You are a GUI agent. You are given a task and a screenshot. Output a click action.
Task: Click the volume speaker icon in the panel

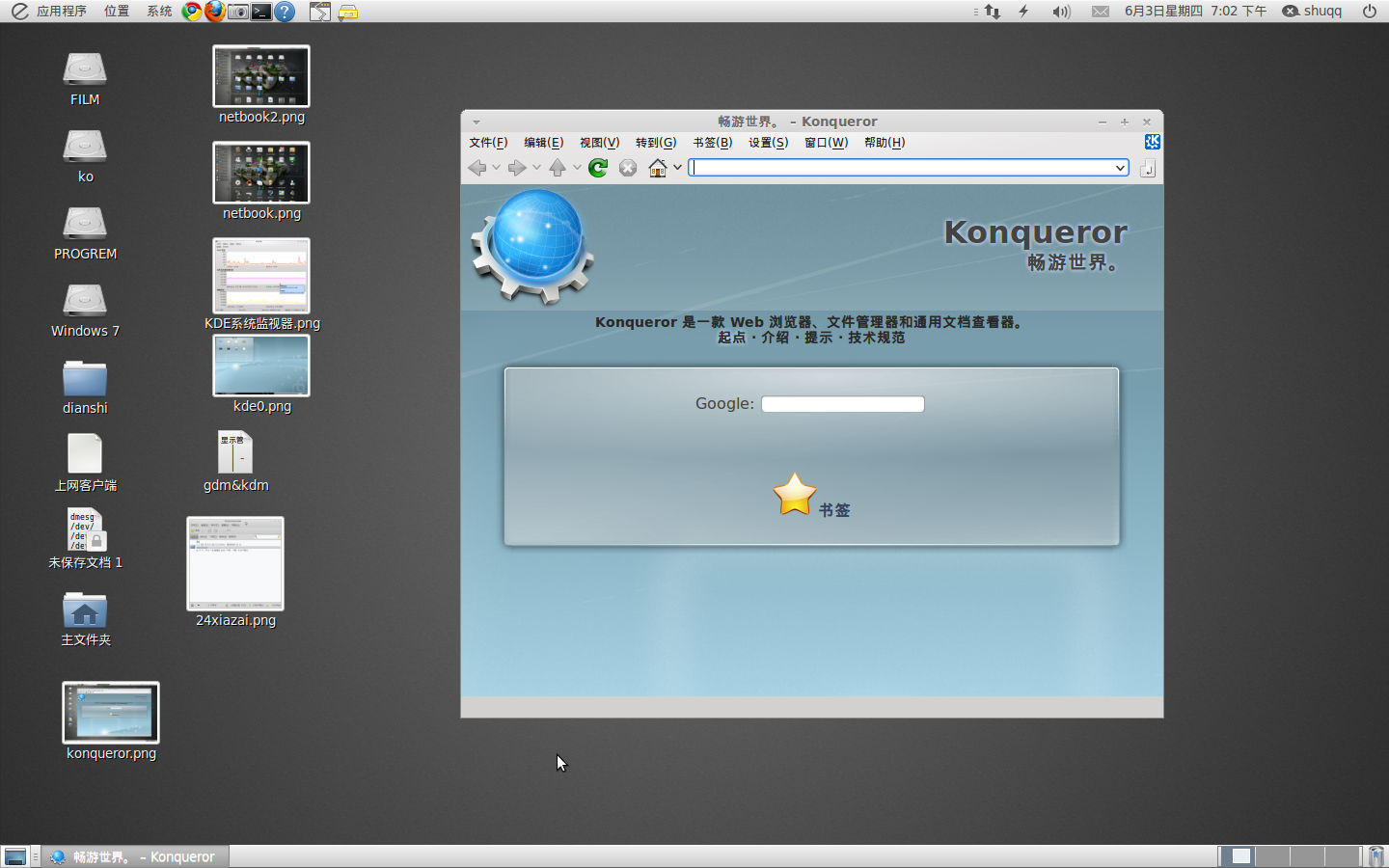coord(1063,12)
